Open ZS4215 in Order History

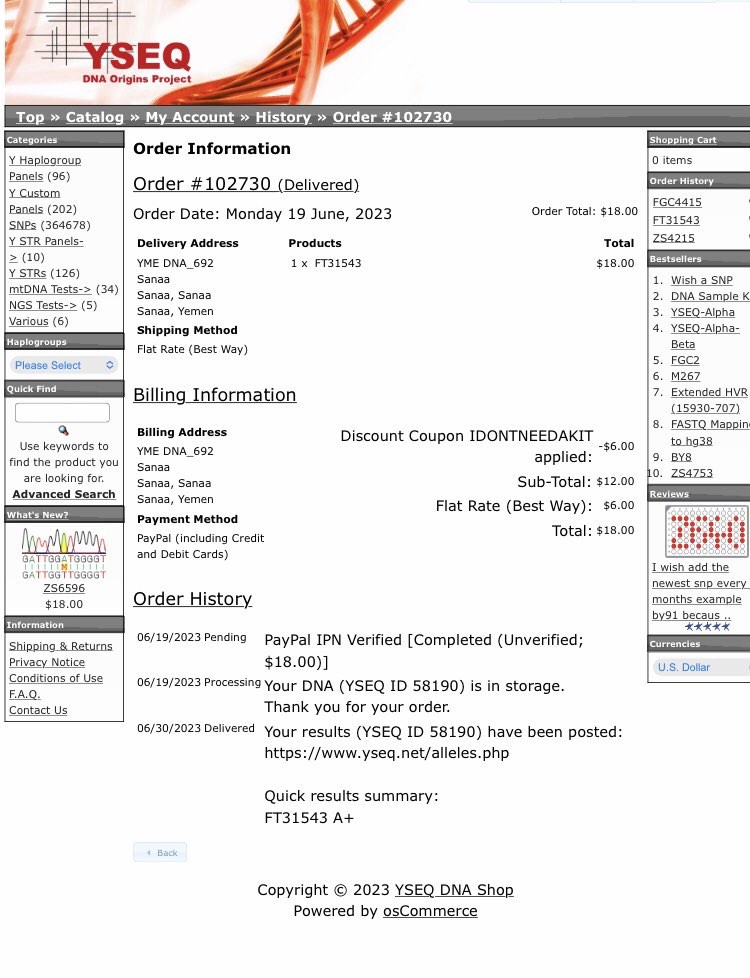point(673,238)
